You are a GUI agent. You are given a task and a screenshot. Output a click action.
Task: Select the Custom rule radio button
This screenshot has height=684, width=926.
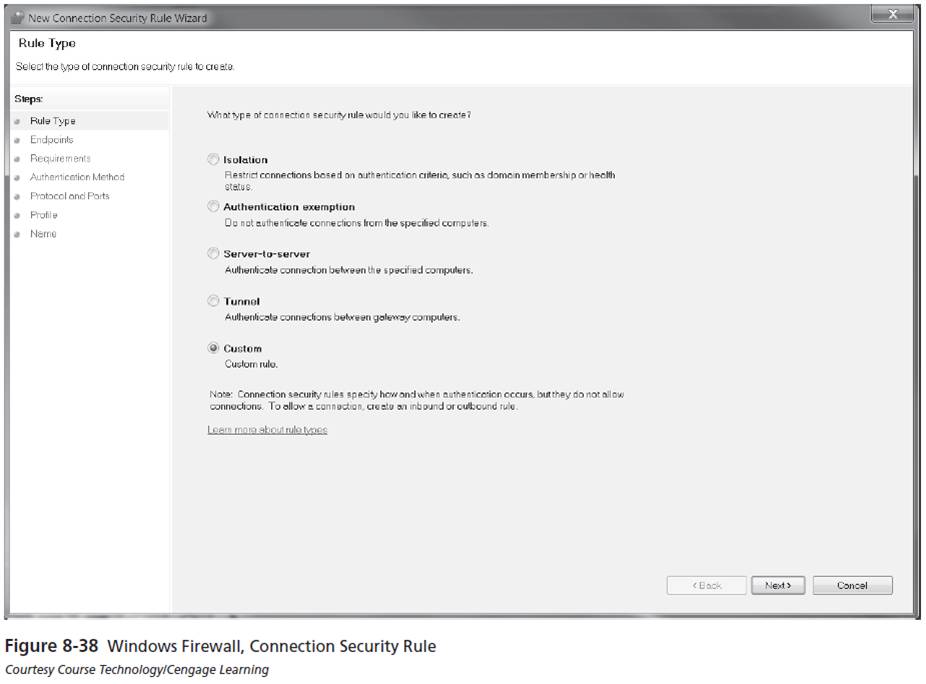coord(213,348)
